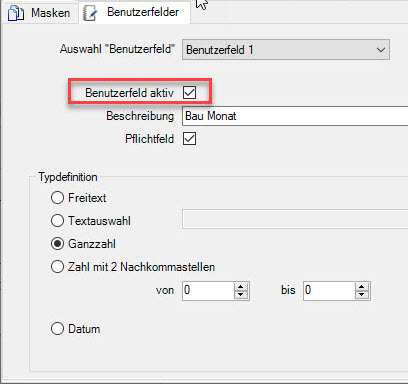Image resolution: width=408 pixels, height=384 pixels.
Task: Increase the bis value with up arrow
Action: (362, 286)
